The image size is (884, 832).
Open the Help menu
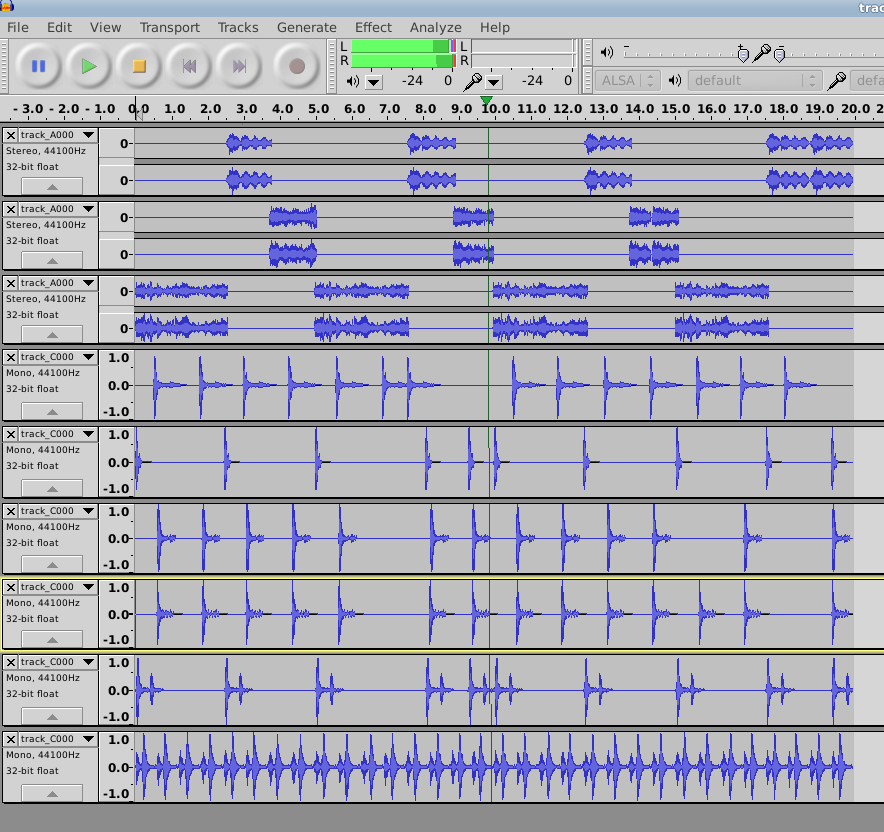[x=495, y=28]
